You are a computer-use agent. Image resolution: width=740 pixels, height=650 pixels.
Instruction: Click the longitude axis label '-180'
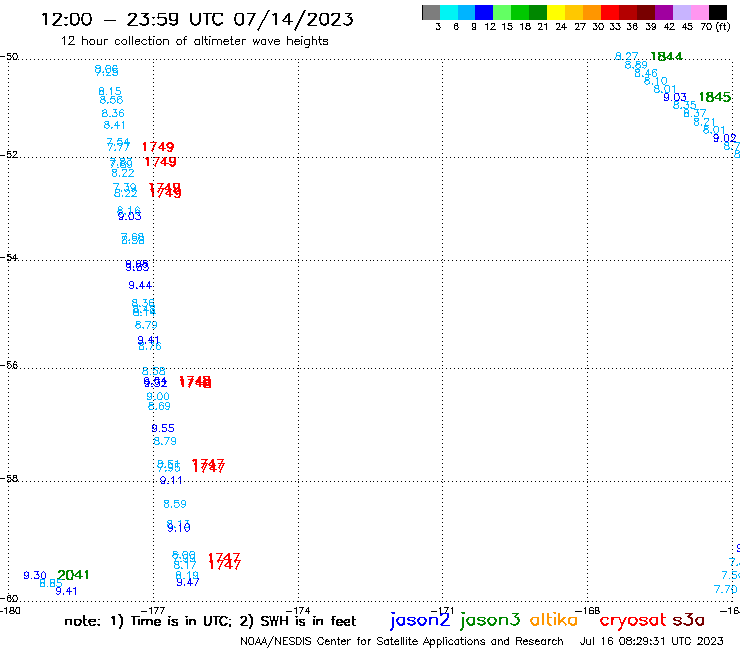(x=10, y=610)
